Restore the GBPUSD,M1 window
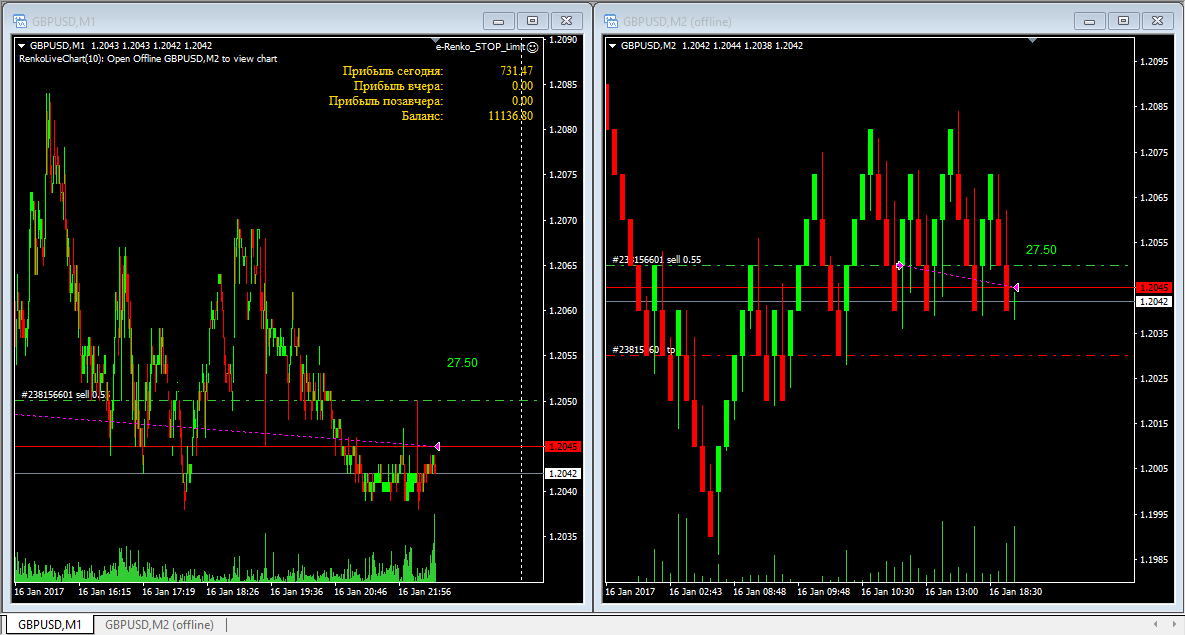Screen dimensions: 1185x635 coord(533,21)
